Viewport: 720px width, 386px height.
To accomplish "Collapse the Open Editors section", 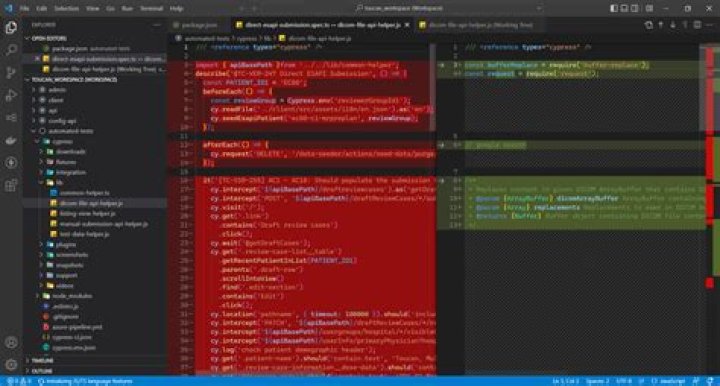I will coord(95,39).
